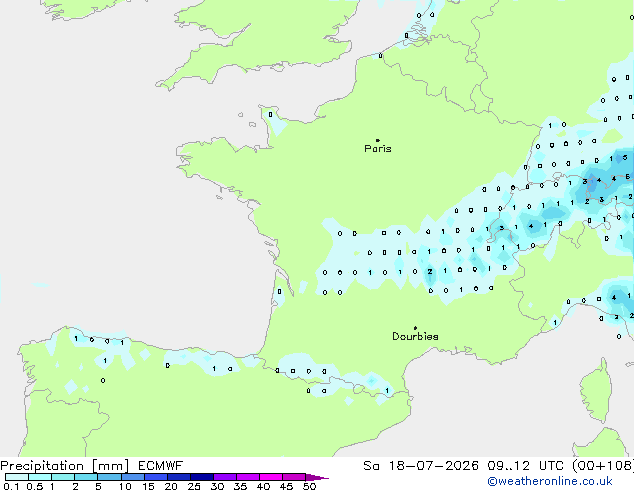Pick pink swatch between 40 and 45
The image size is (634, 490).
pyautogui.click(x=271, y=477)
